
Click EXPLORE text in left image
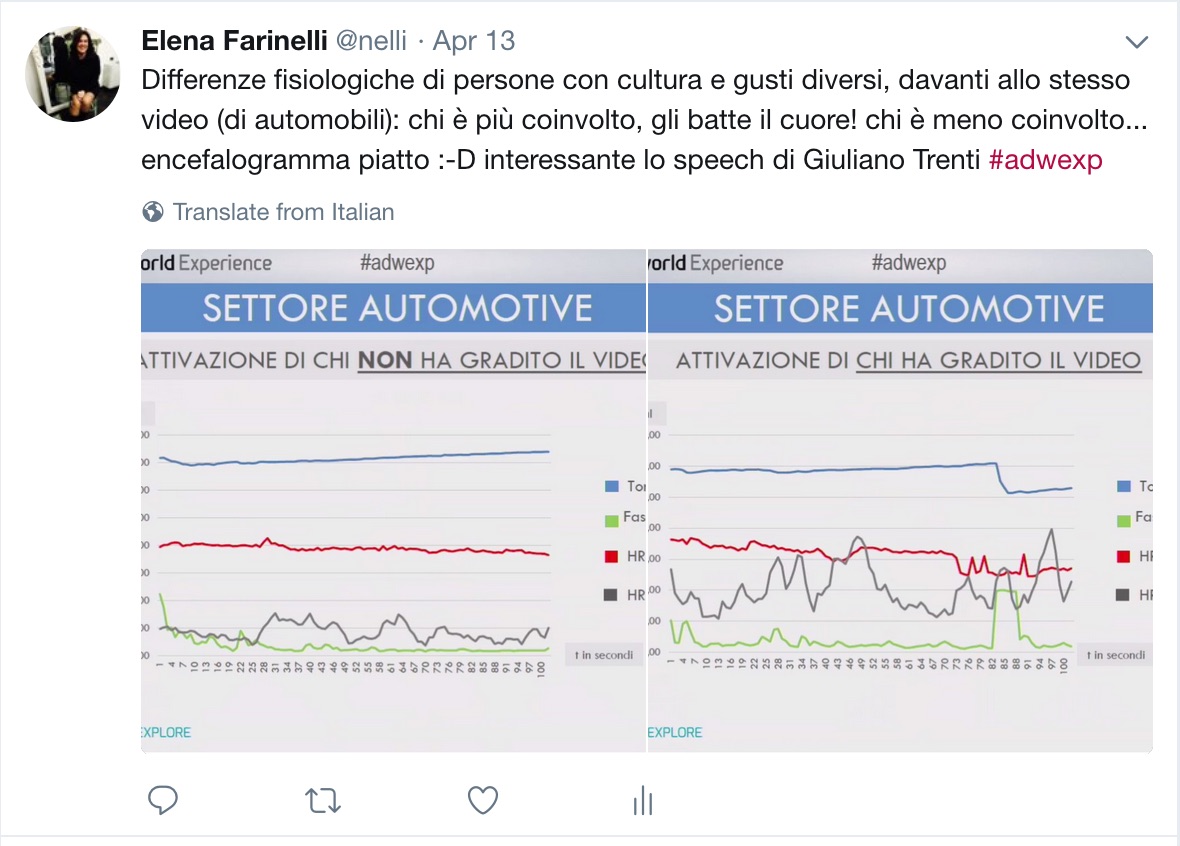(166, 732)
